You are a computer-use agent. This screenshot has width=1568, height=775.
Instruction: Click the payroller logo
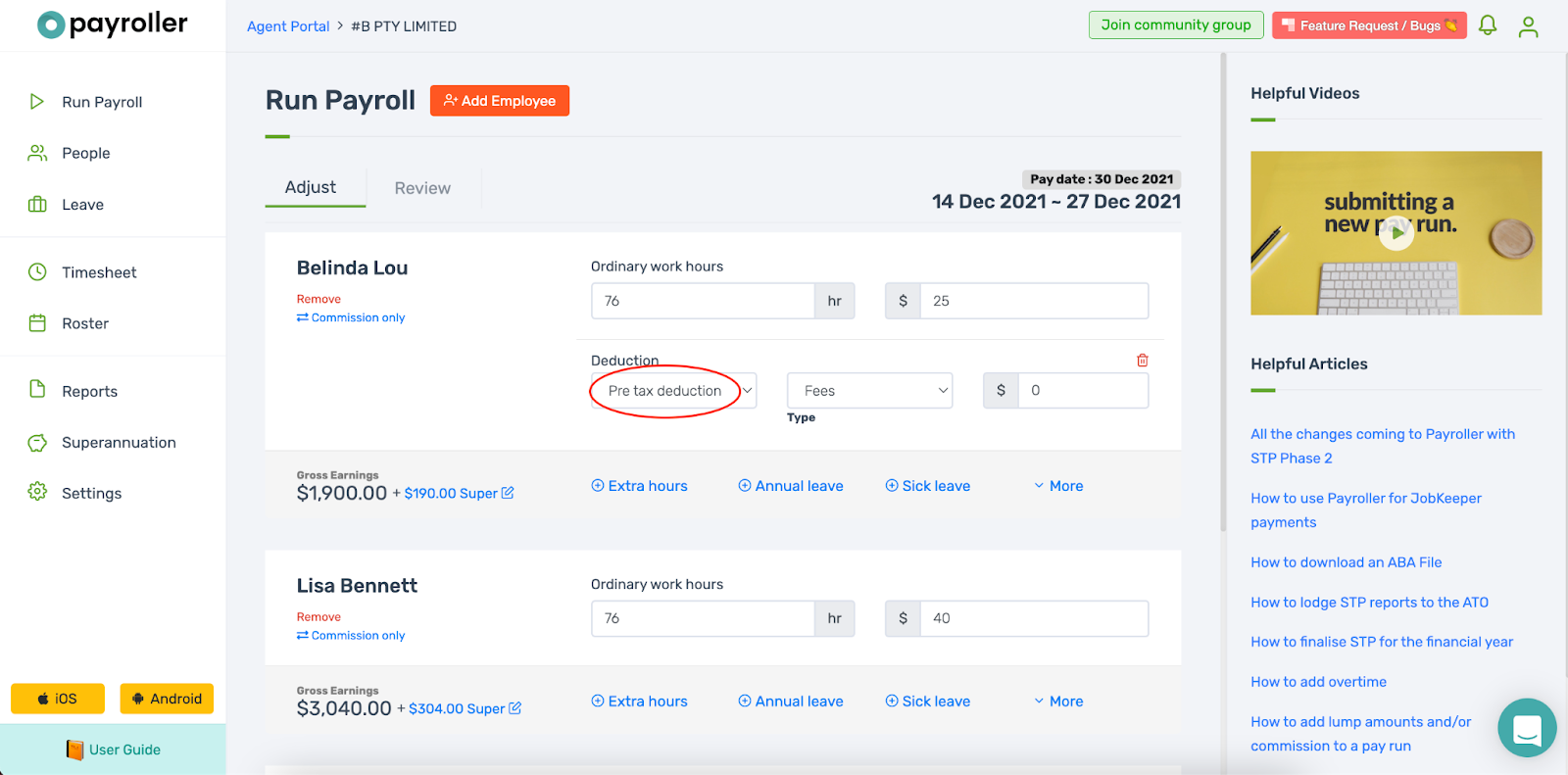point(112,24)
